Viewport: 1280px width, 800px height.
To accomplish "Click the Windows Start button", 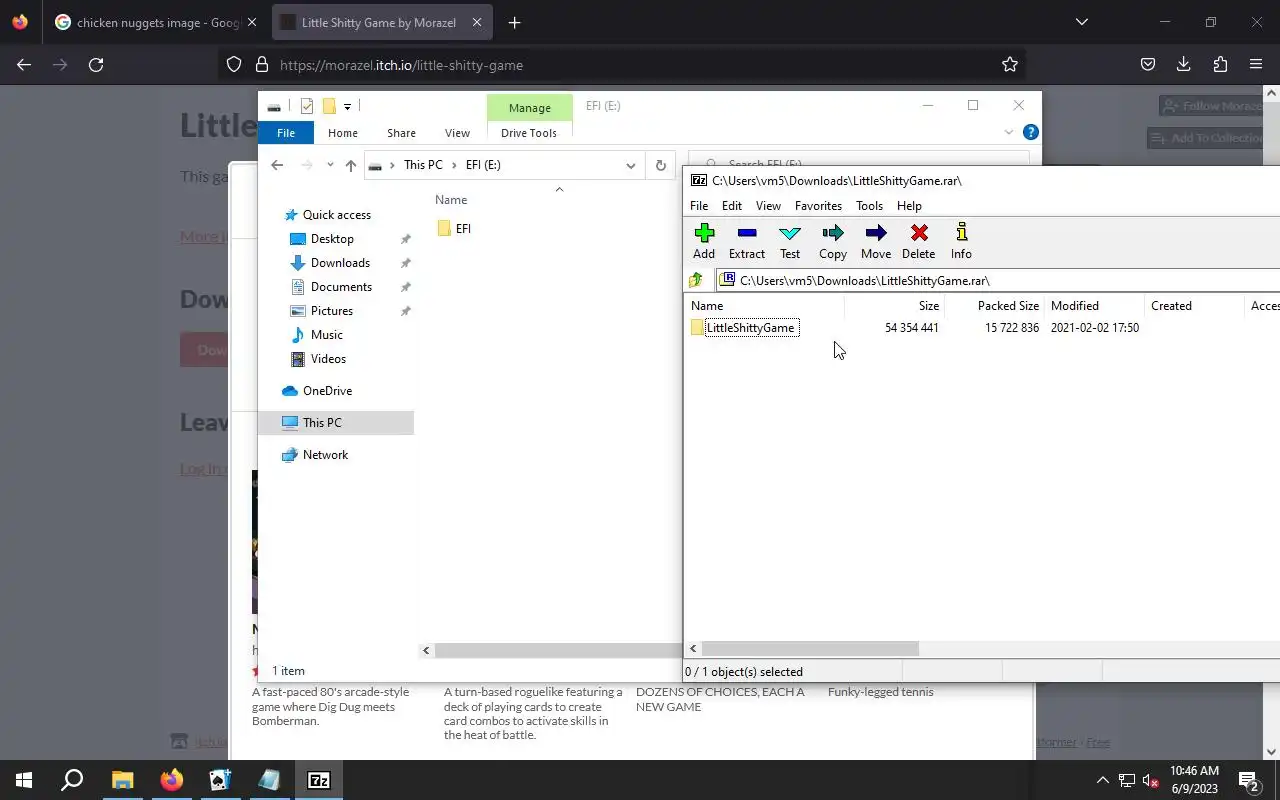I will click(24, 780).
